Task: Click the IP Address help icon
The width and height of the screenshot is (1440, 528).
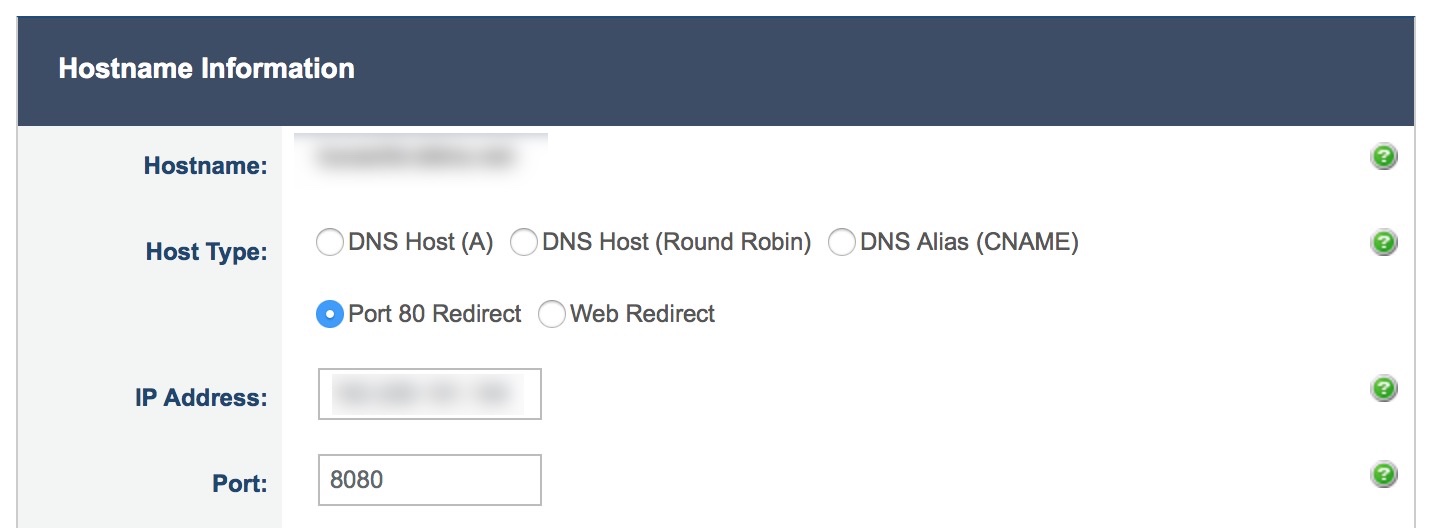Action: [1384, 389]
